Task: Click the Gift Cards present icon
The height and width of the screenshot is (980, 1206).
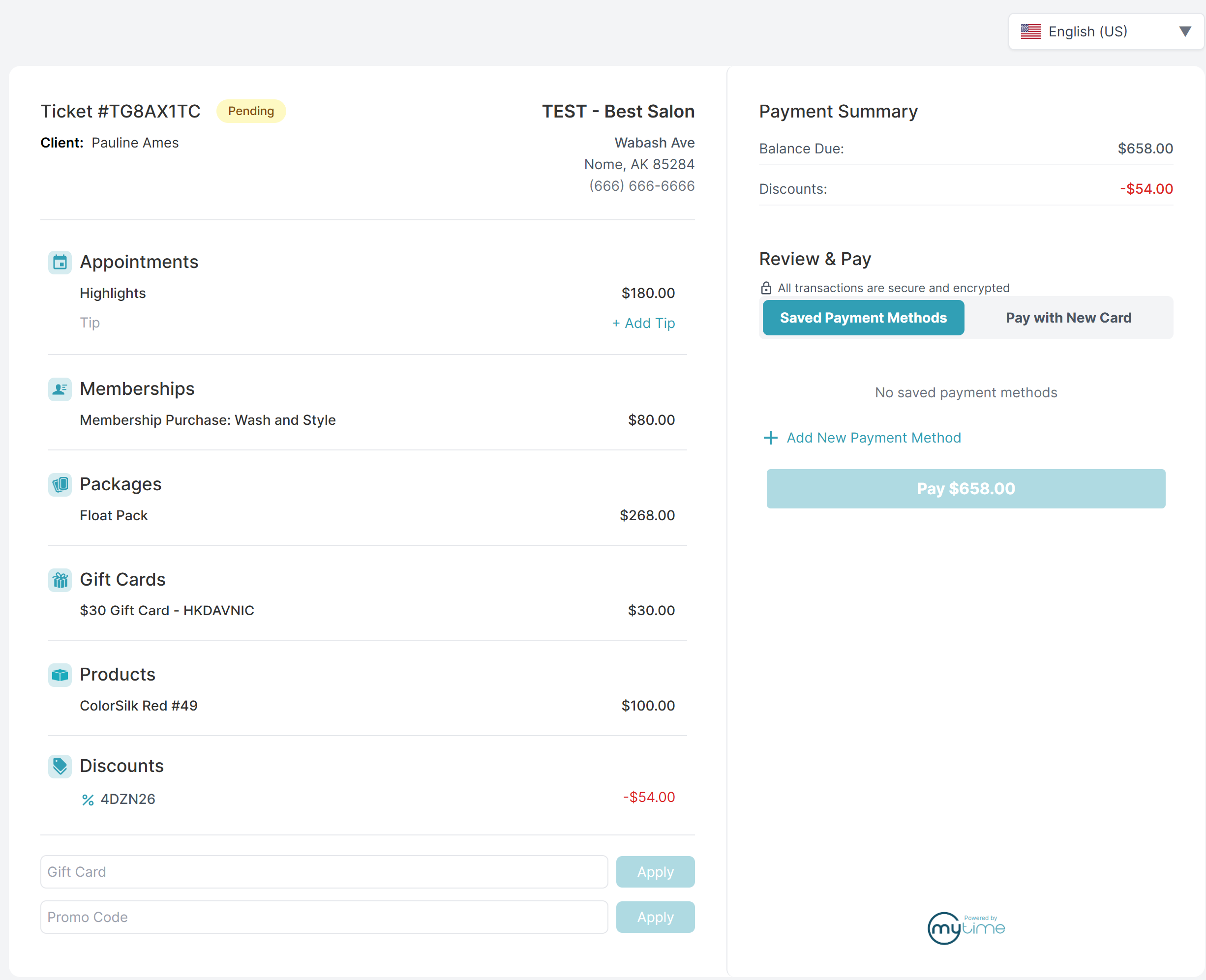Action: (x=60, y=580)
